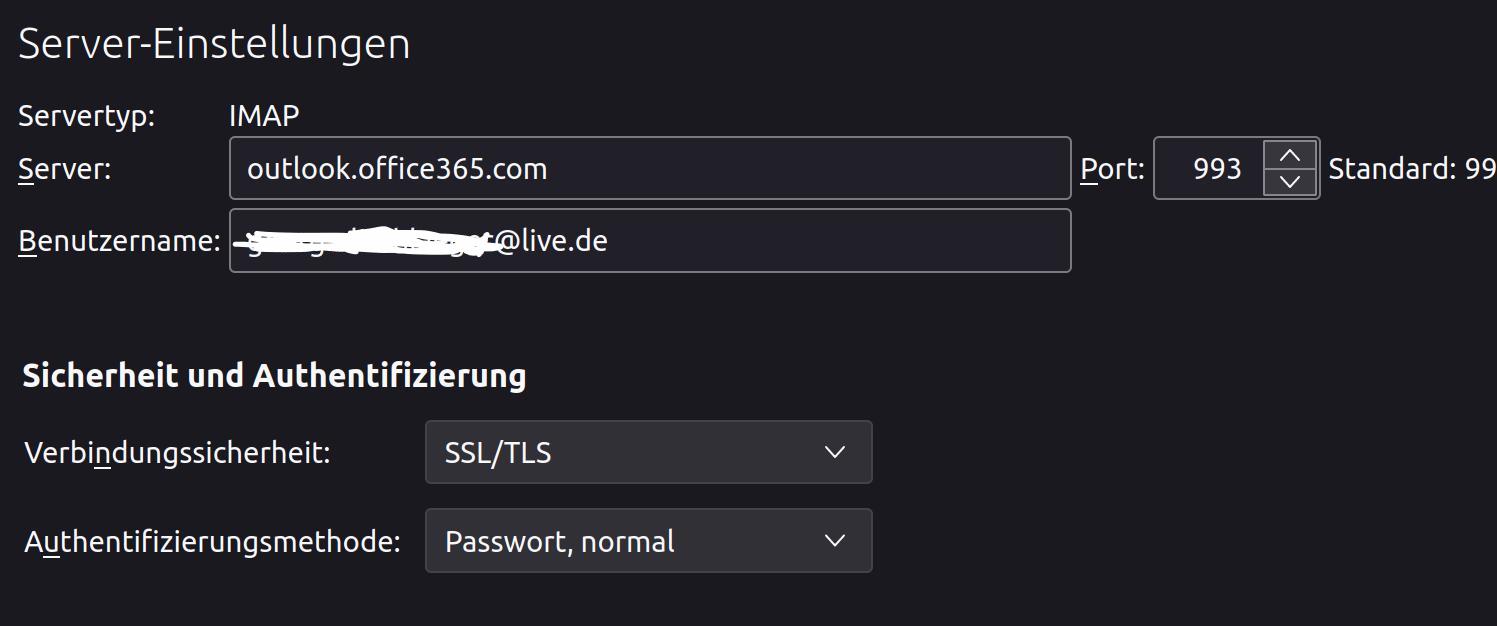Focus the Server hostname input field
The height and width of the screenshot is (626, 1497).
[x=650, y=168]
